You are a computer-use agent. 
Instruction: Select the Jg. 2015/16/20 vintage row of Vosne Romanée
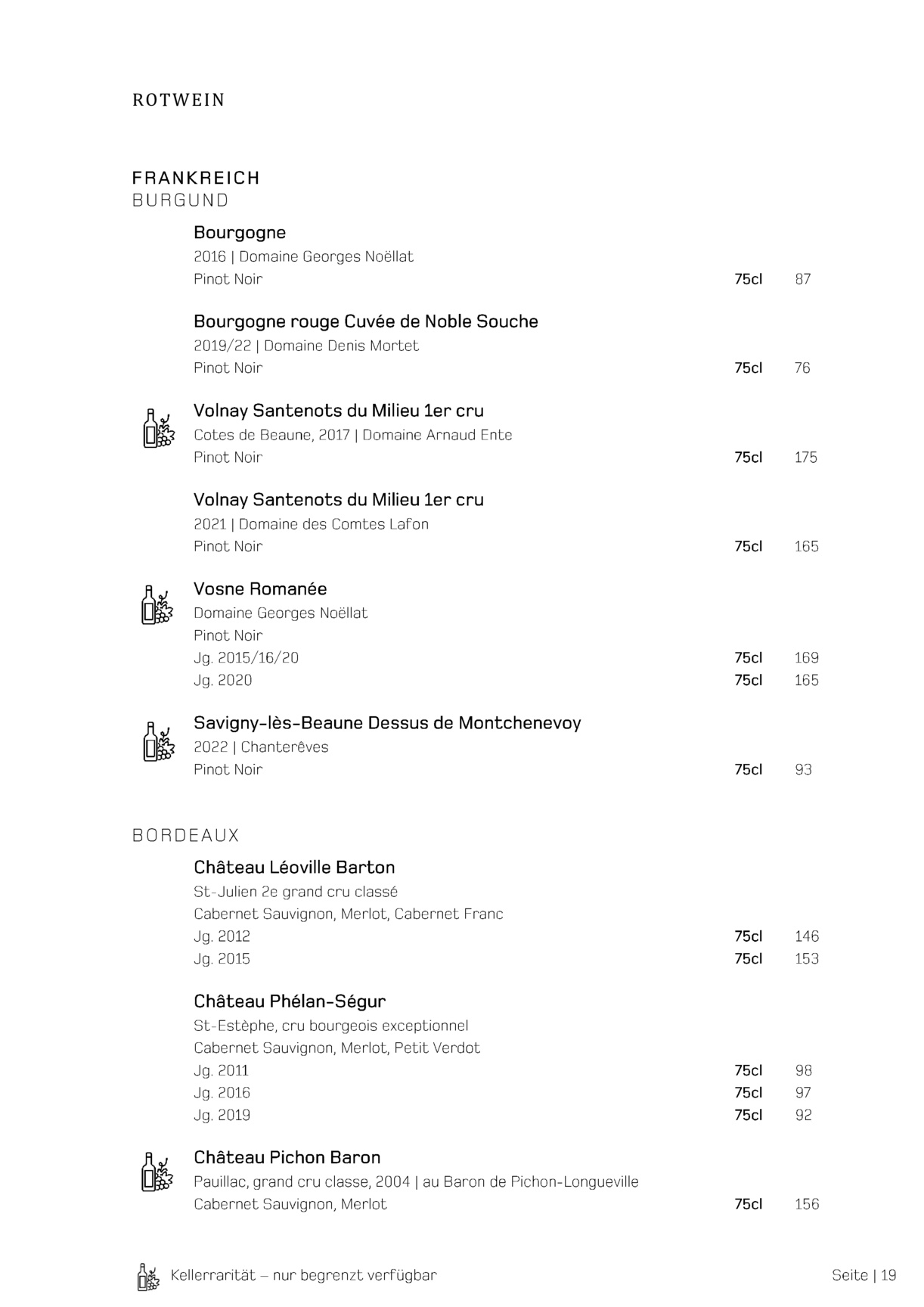coord(246,658)
